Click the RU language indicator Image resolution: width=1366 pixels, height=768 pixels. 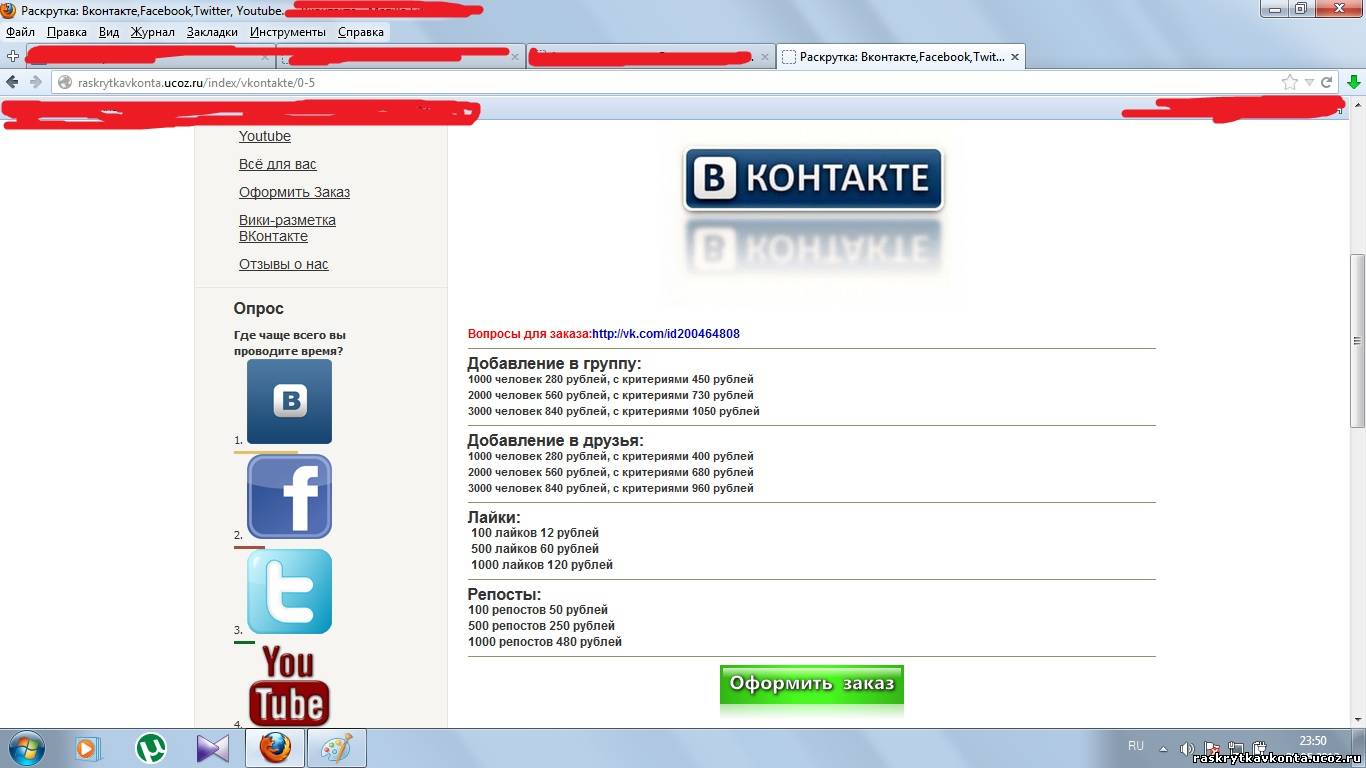click(x=1136, y=746)
